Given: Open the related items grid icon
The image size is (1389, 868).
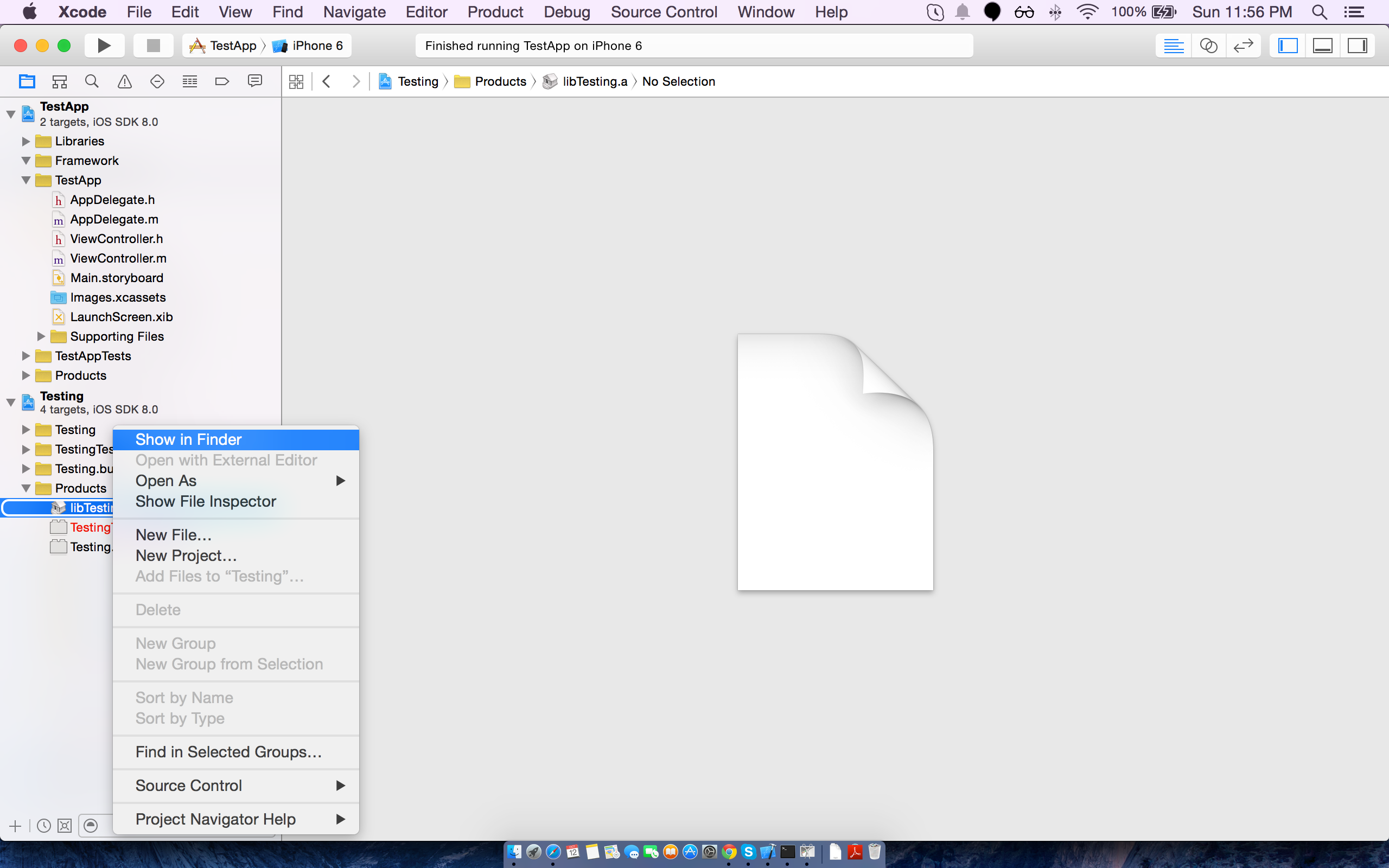Looking at the screenshot, I should pyautogui.click(x=296, y=81).
